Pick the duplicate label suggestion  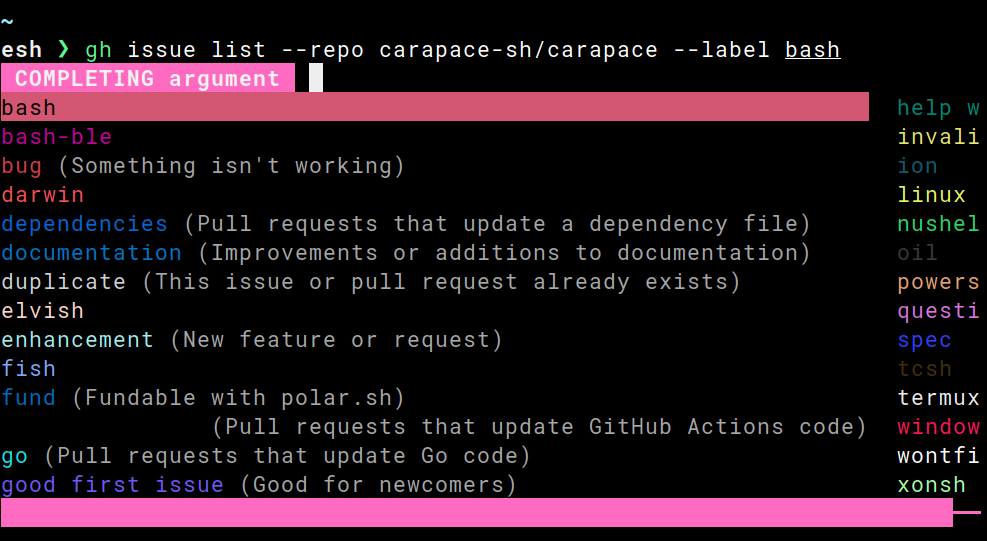(64, 281)
